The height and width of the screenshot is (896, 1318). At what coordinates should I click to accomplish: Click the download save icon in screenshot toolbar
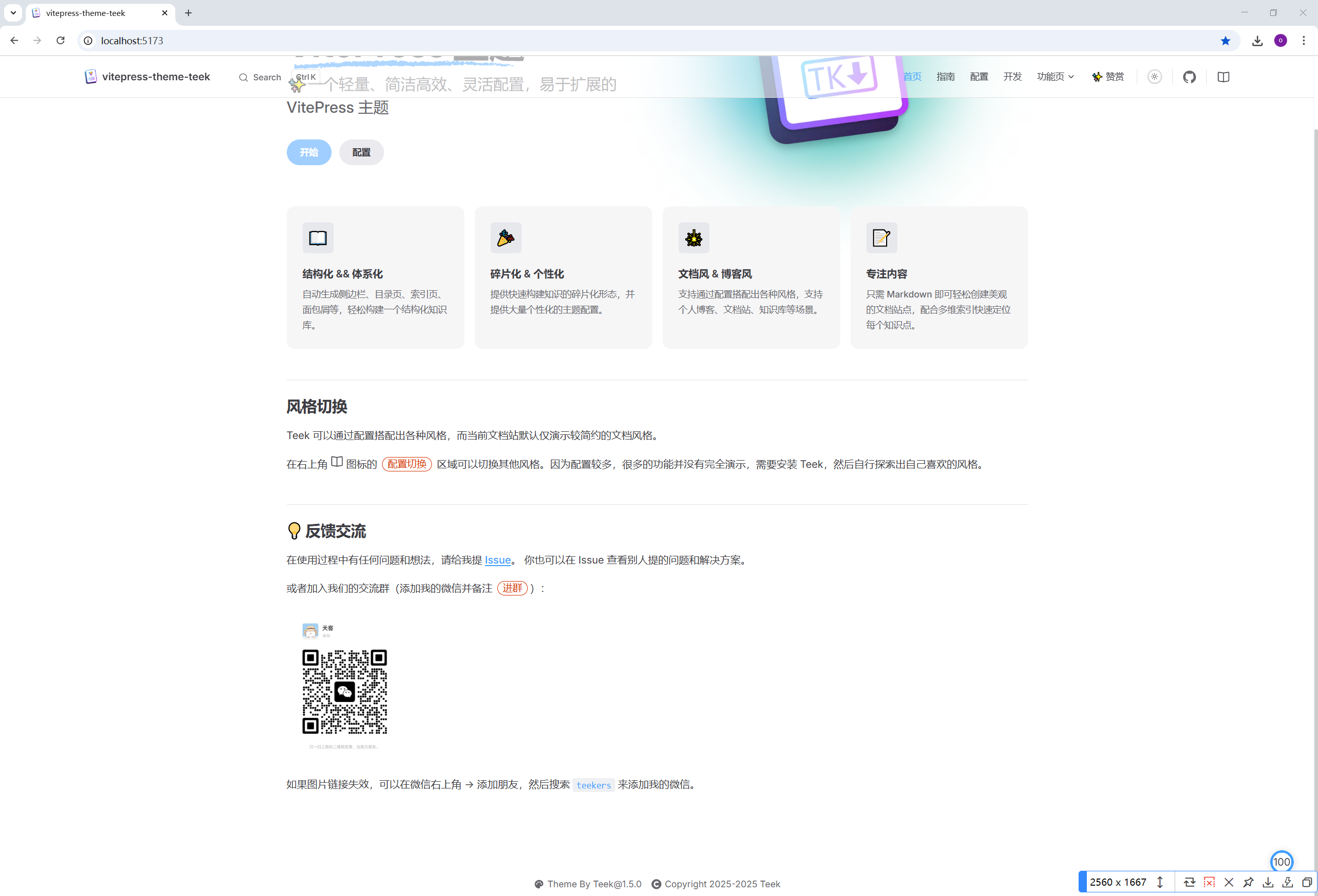(1268, 882)
